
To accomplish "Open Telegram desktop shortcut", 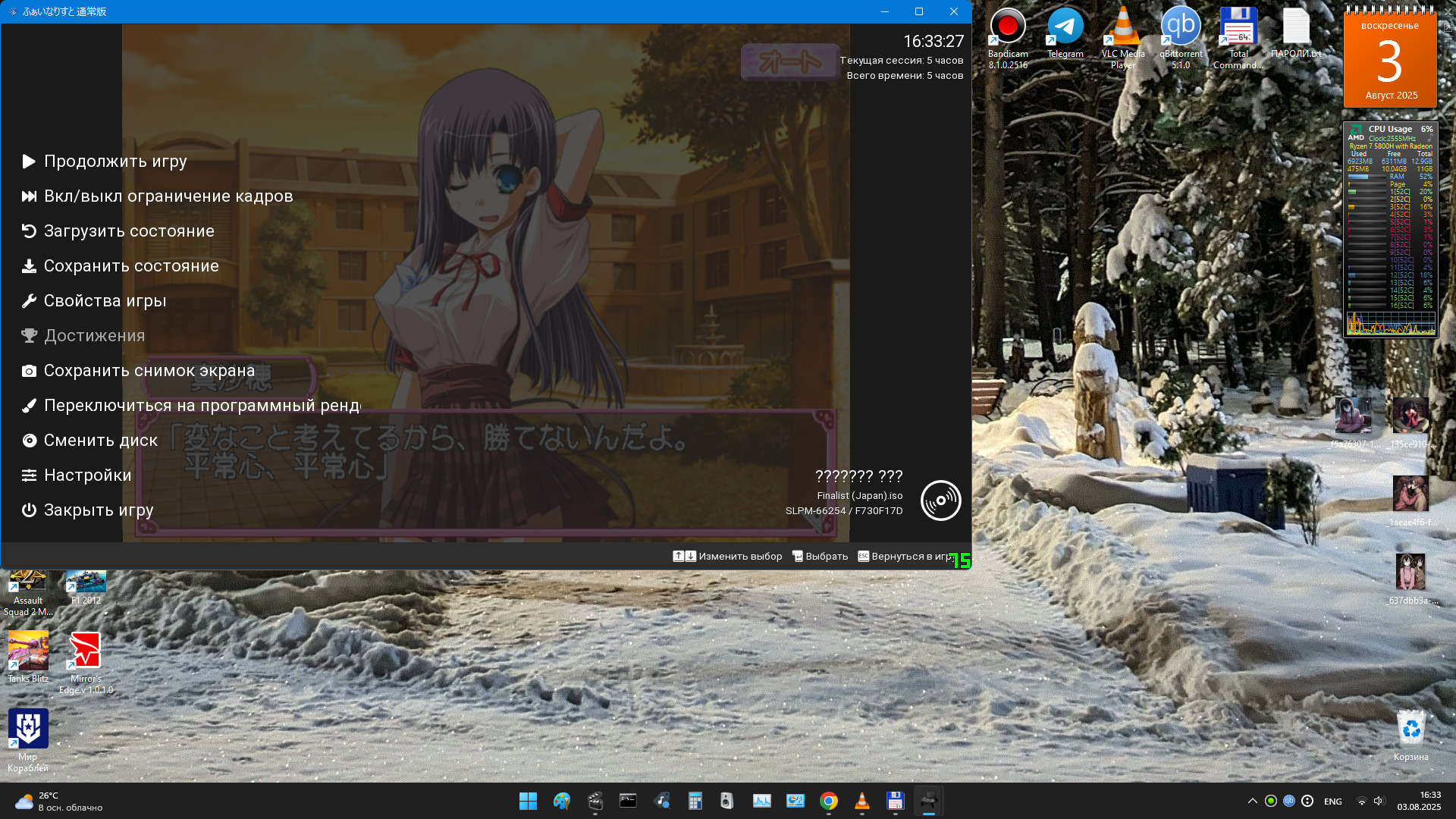I will click(1065, 34).
